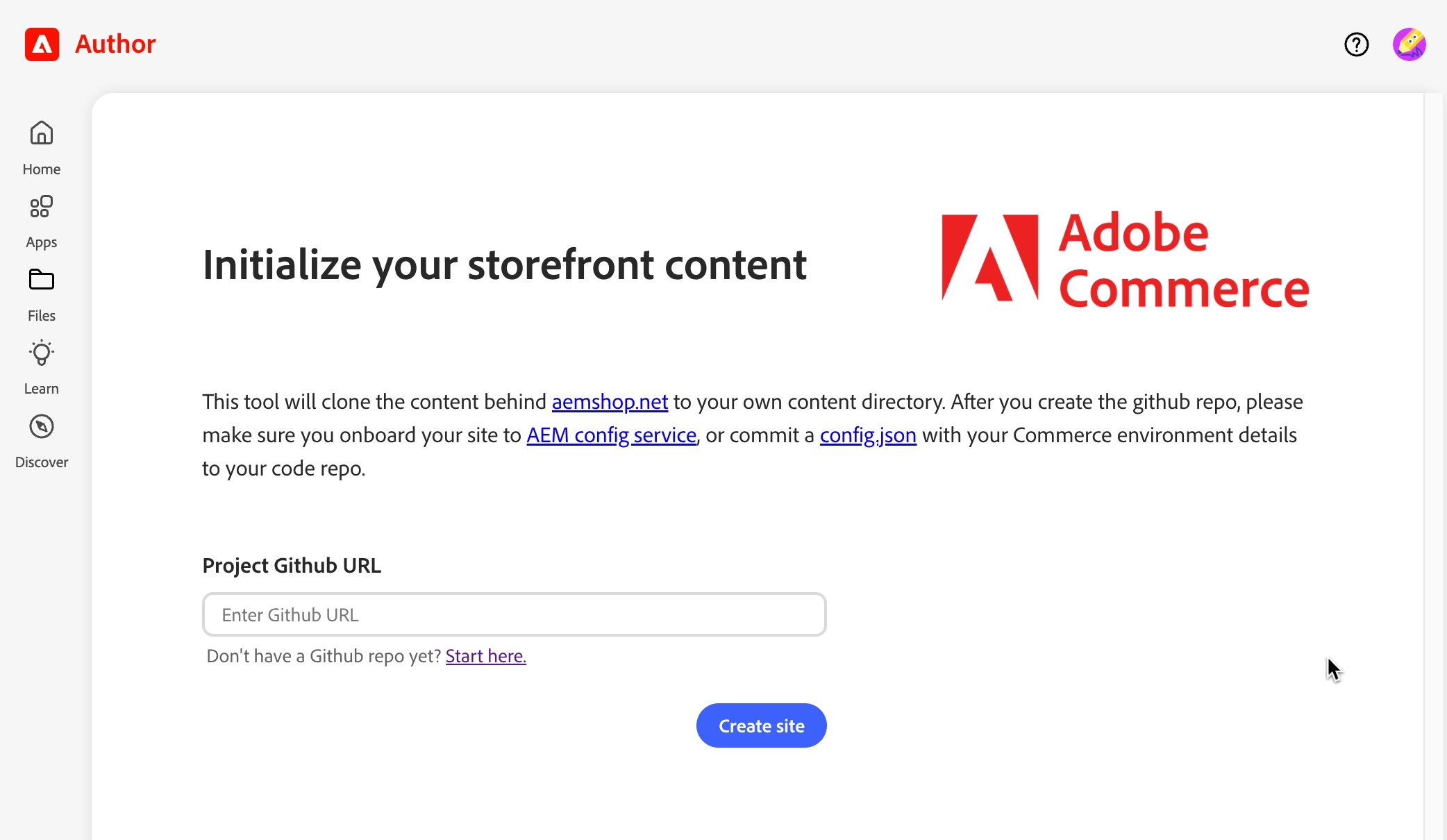Viewport: 1447px width, 840px height.
Task: Click the Author title text
Action: click(x=115, y=44)
